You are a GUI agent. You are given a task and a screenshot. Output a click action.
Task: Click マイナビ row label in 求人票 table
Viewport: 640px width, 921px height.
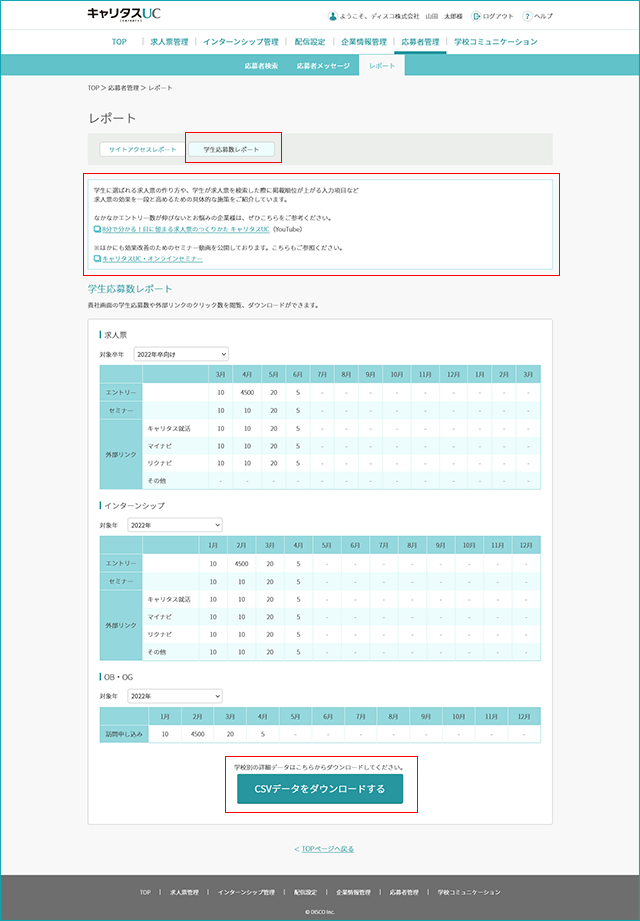pyautogui.click(x=160, y=446)
